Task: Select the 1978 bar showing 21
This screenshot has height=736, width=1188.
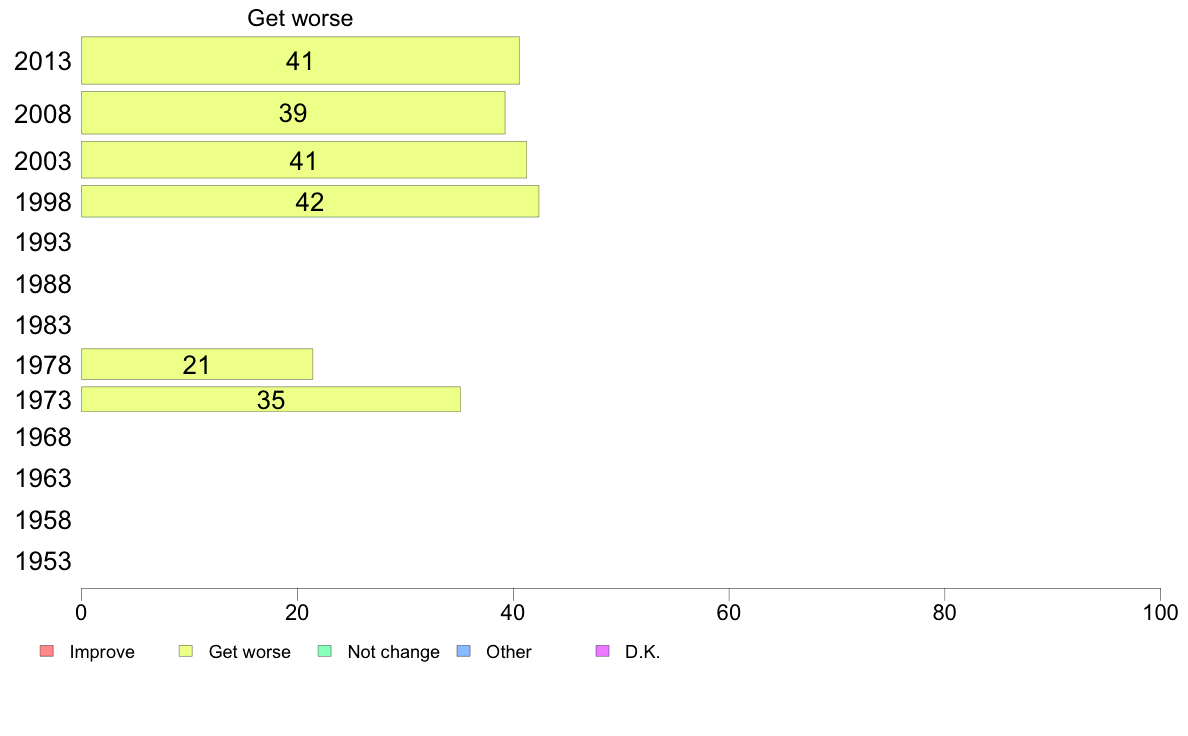Action: 197,365
